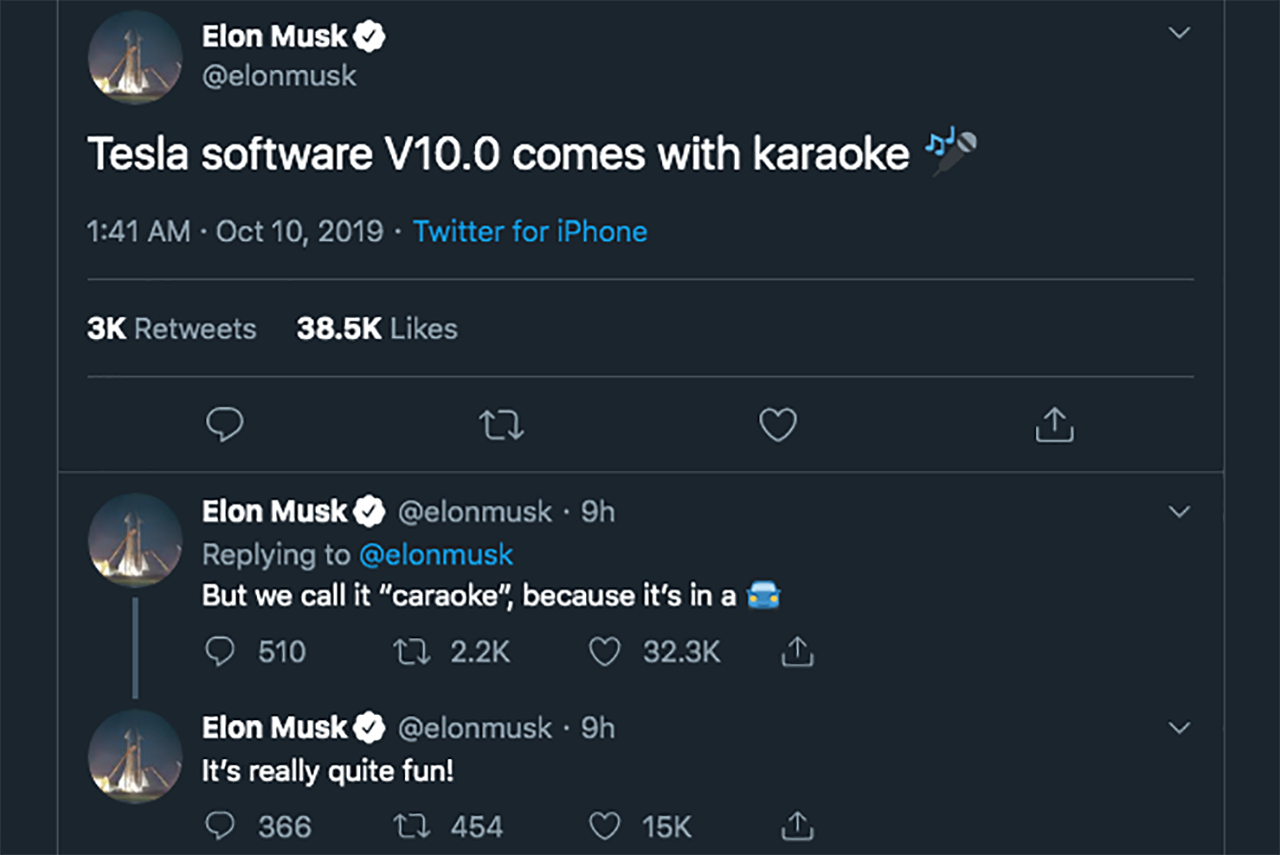View the 3K Retweets list
The height and width of the screenshot is (855, 1280).
172,329
